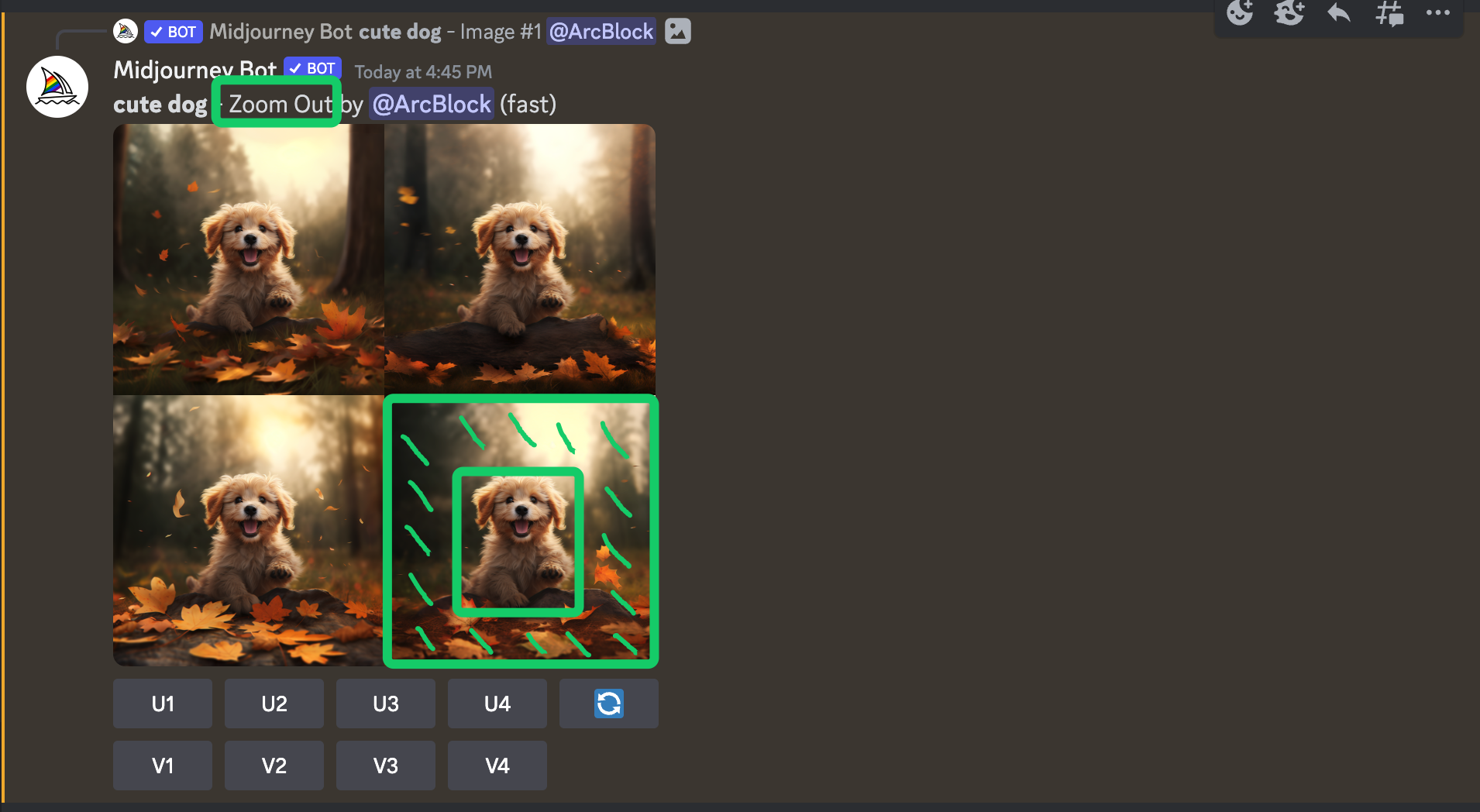
Task: Open the three-dot more options menu
Action: coord(1438,12)
